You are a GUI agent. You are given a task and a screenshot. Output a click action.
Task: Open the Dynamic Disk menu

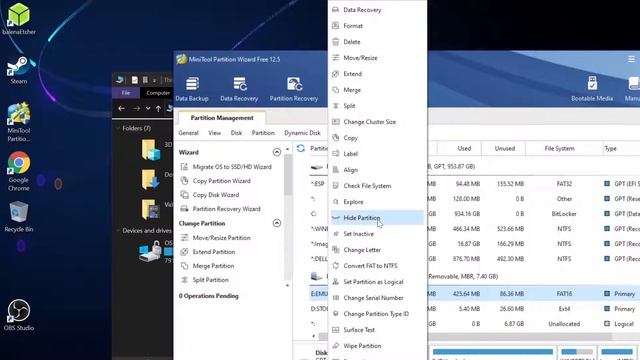coord(302,133)
